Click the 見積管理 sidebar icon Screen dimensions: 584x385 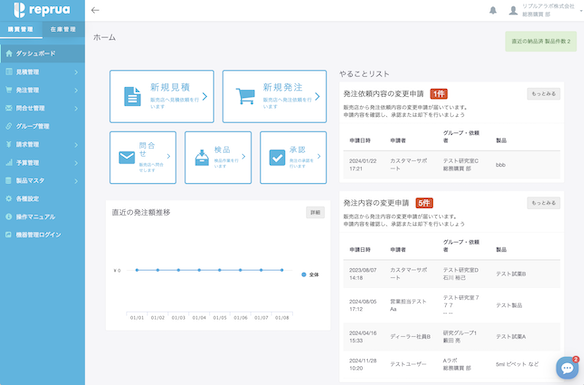pos(9,72)
